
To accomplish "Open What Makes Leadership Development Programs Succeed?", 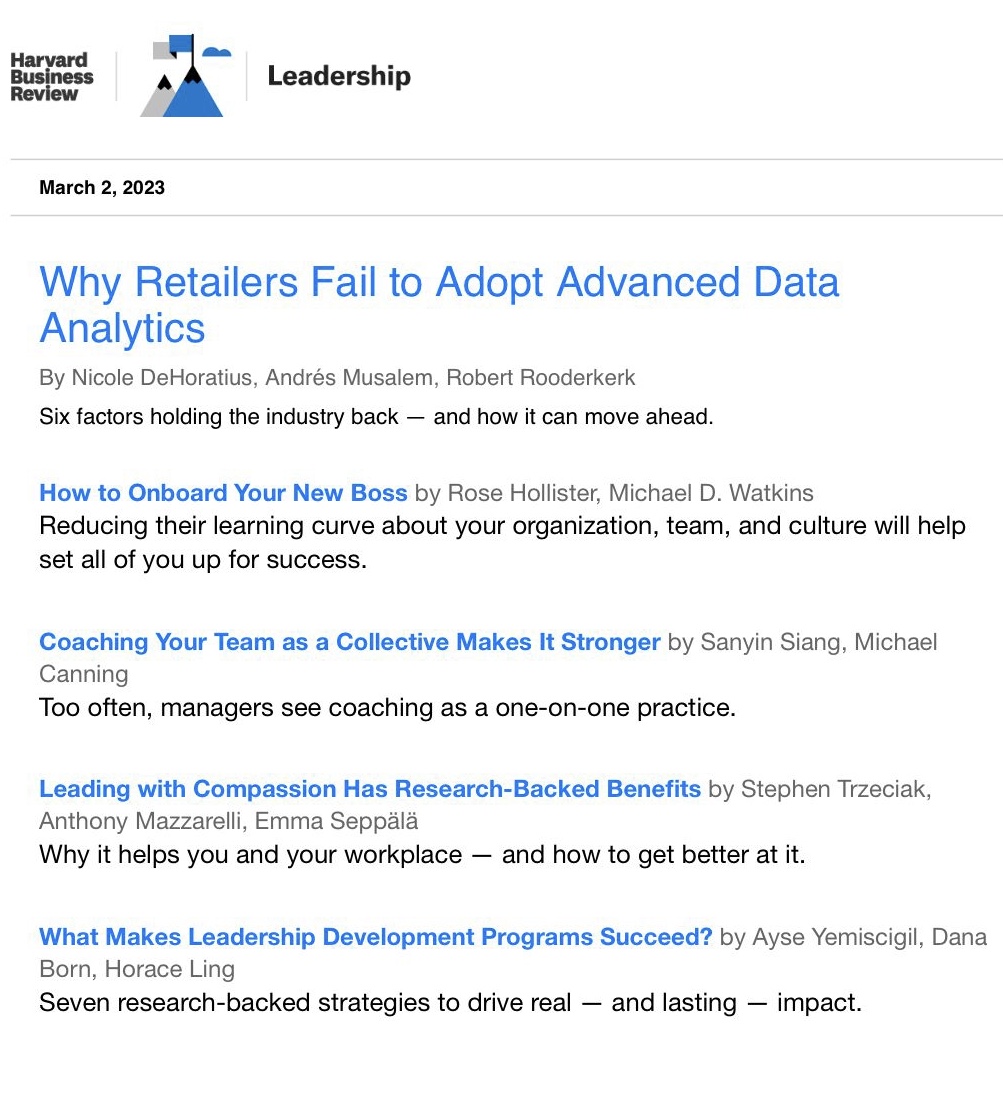I will tap(376, 936).
